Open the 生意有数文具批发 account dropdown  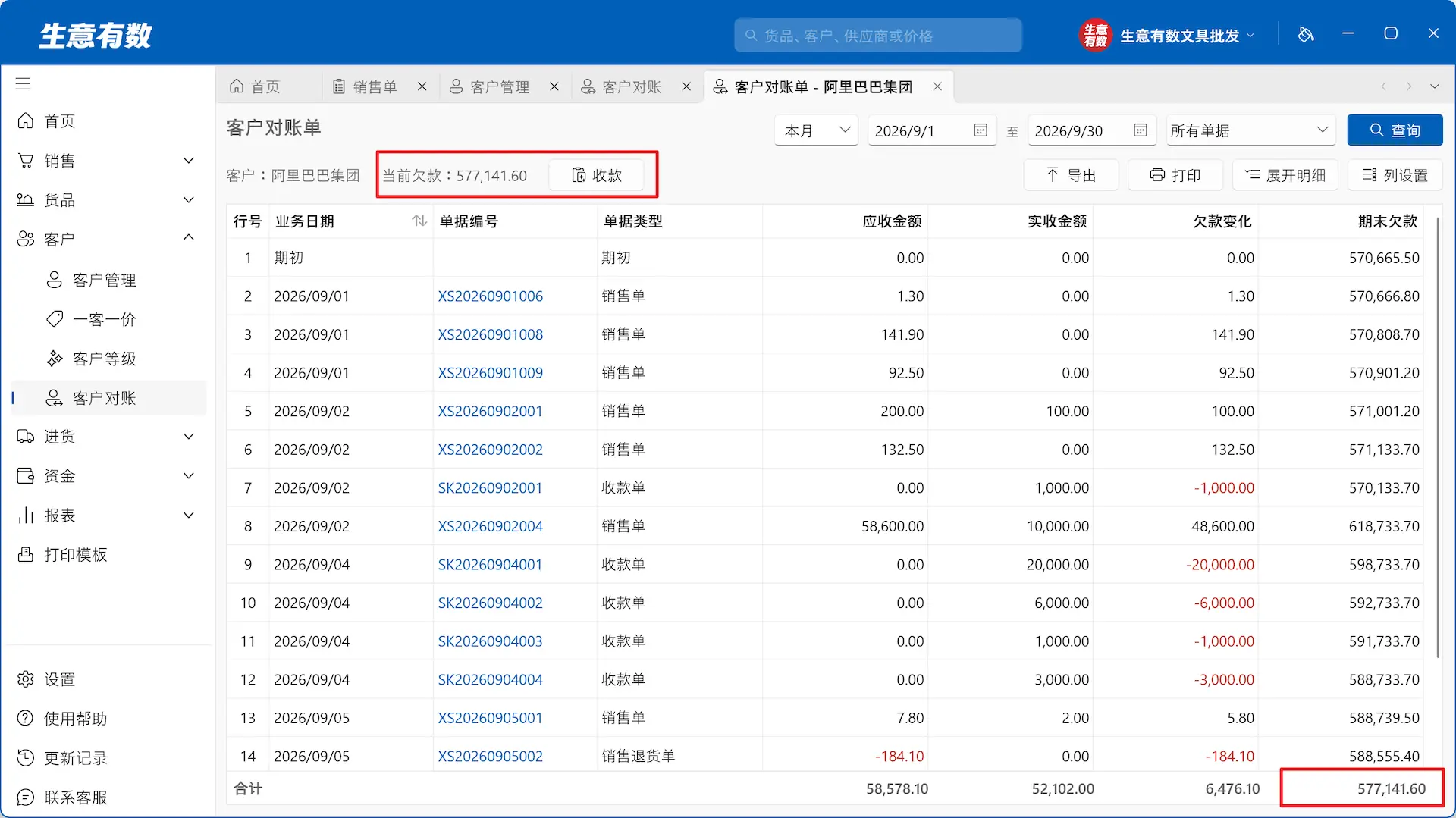[x=1167, y=35]
